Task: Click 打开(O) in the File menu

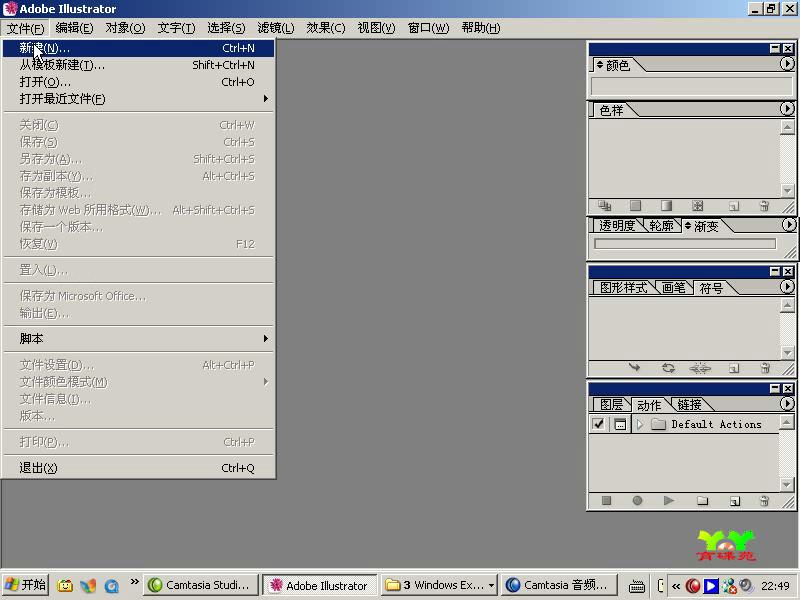Action: (138, 82)
